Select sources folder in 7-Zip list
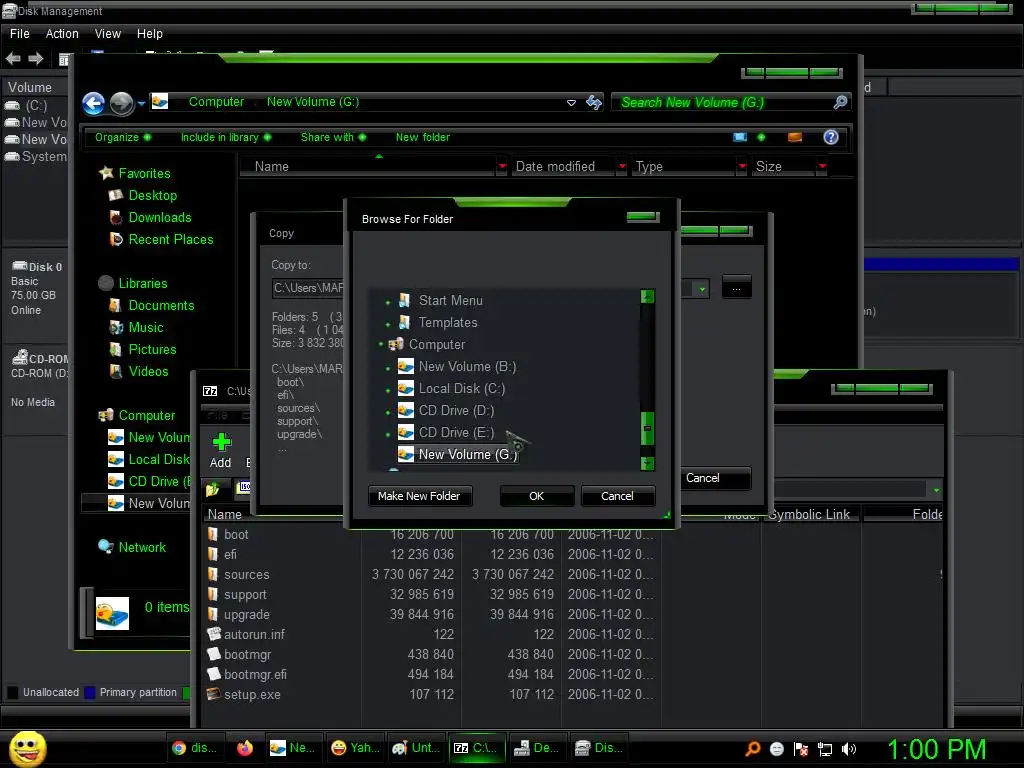 click(246, 575)
